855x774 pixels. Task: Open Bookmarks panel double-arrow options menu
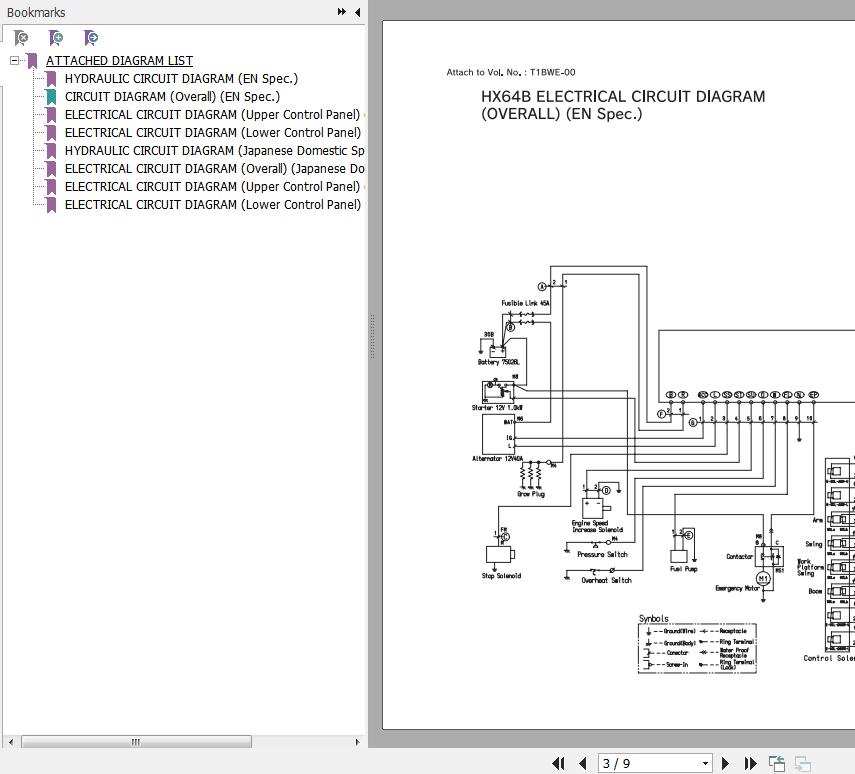(x=342, y=12)
